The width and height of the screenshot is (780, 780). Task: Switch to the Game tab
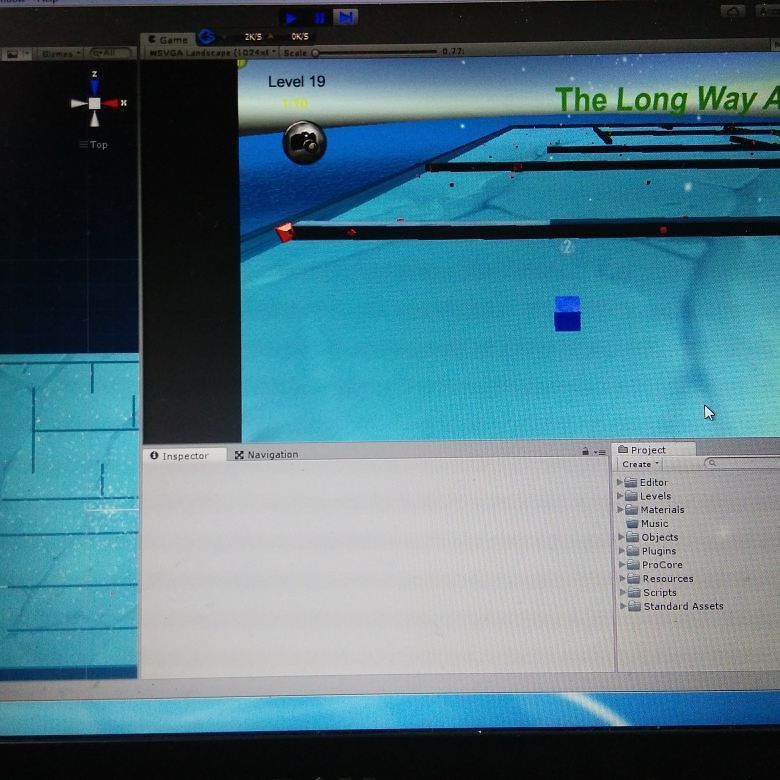[168, 39]
